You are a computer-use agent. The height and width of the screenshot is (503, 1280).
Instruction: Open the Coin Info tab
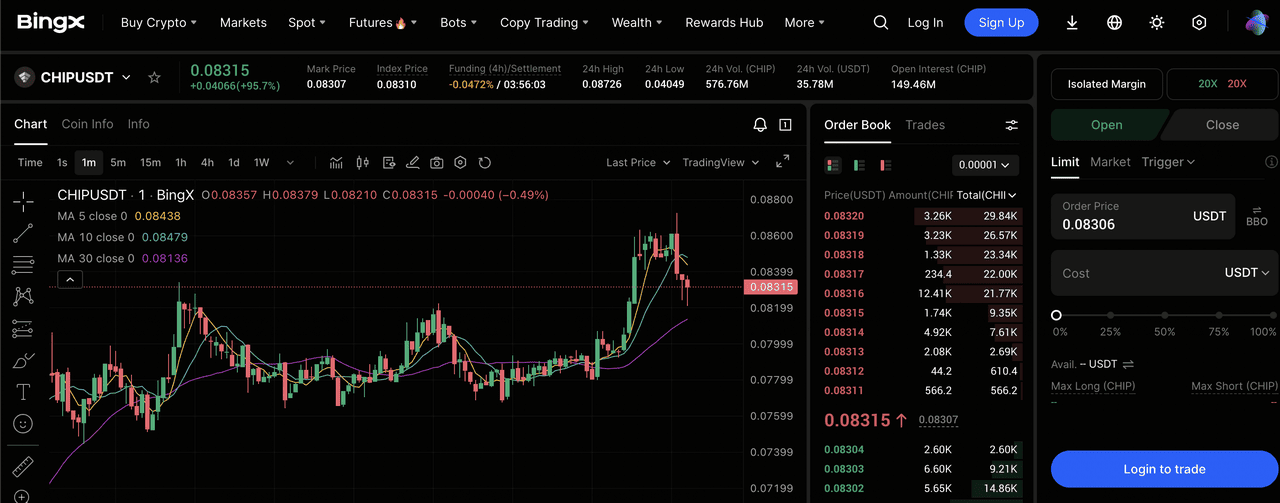87,124
